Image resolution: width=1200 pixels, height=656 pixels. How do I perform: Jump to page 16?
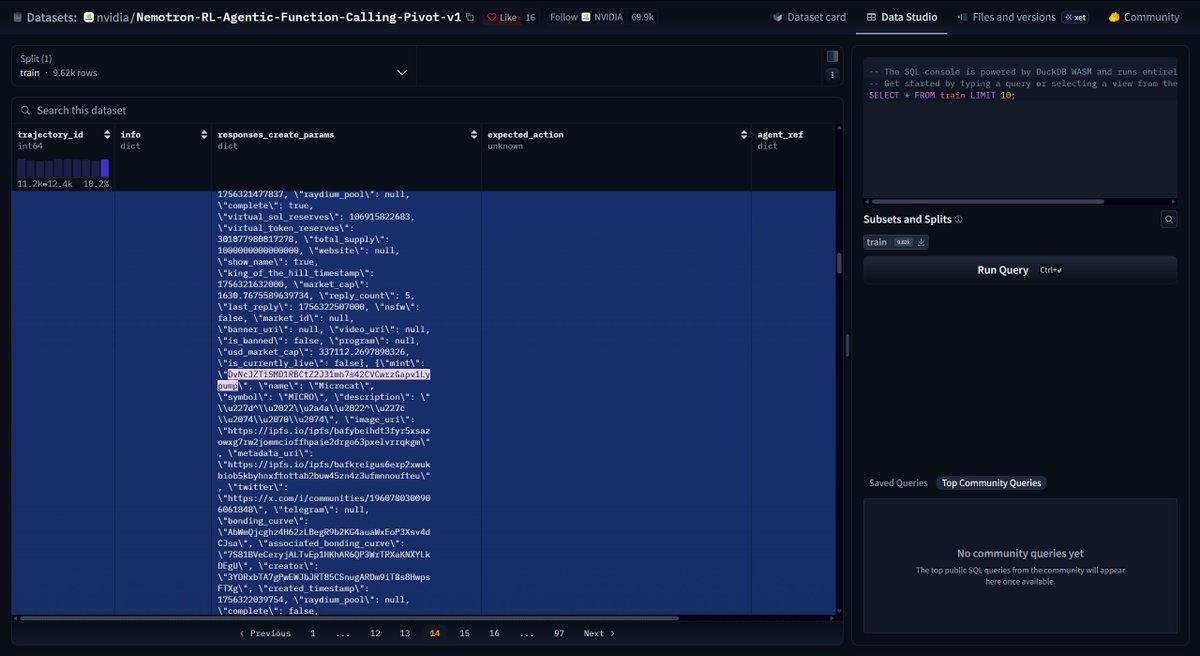[494, 633]
